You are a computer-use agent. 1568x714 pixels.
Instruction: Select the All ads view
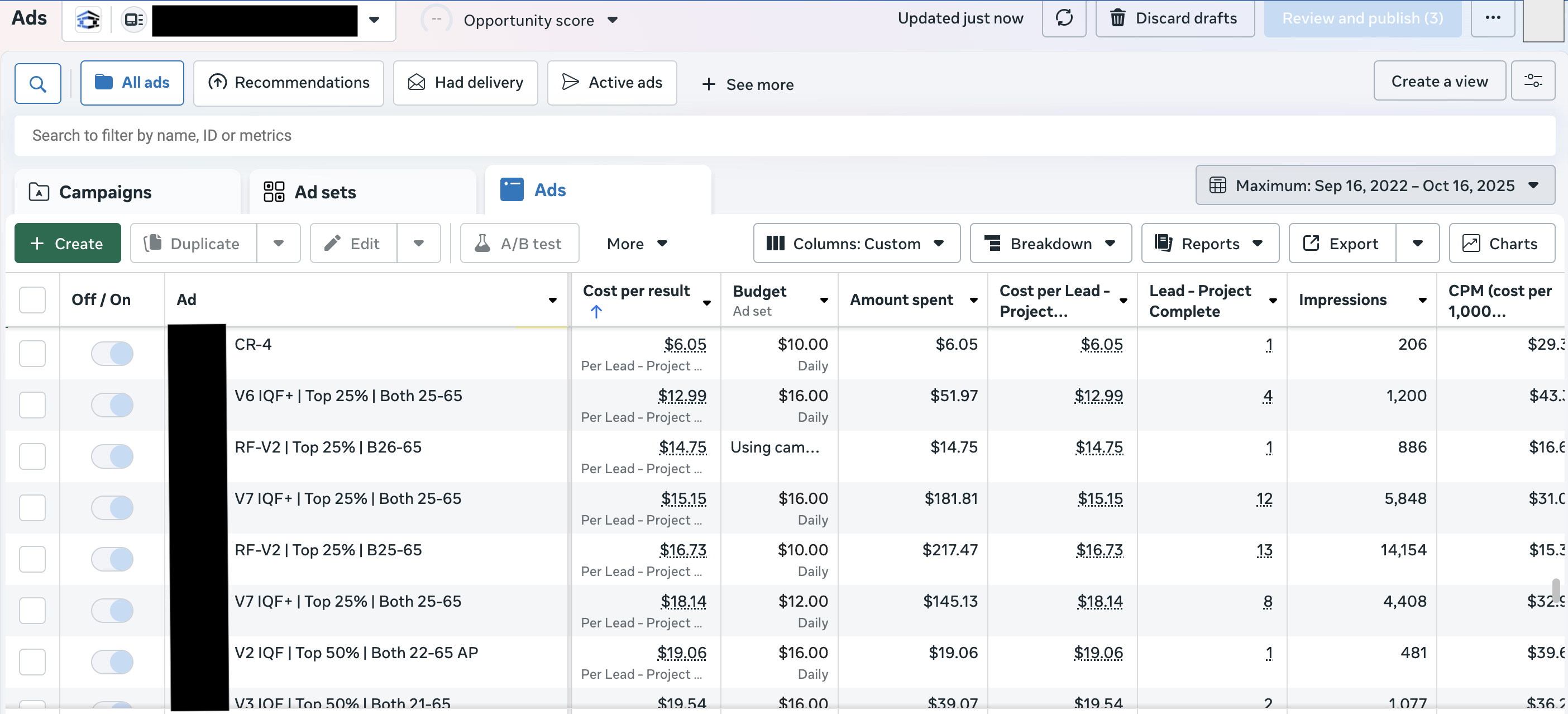(x=132, y=82)
